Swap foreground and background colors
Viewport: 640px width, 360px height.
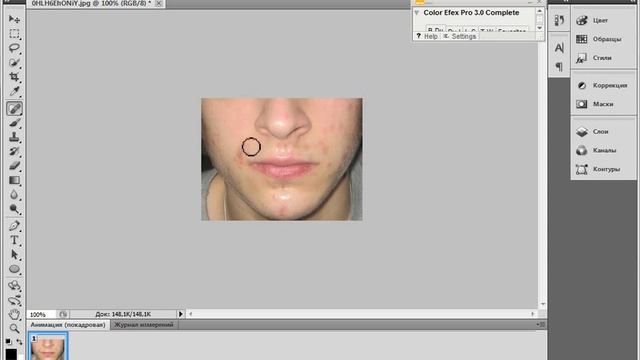pyautogui.click(x=19, y=342)
